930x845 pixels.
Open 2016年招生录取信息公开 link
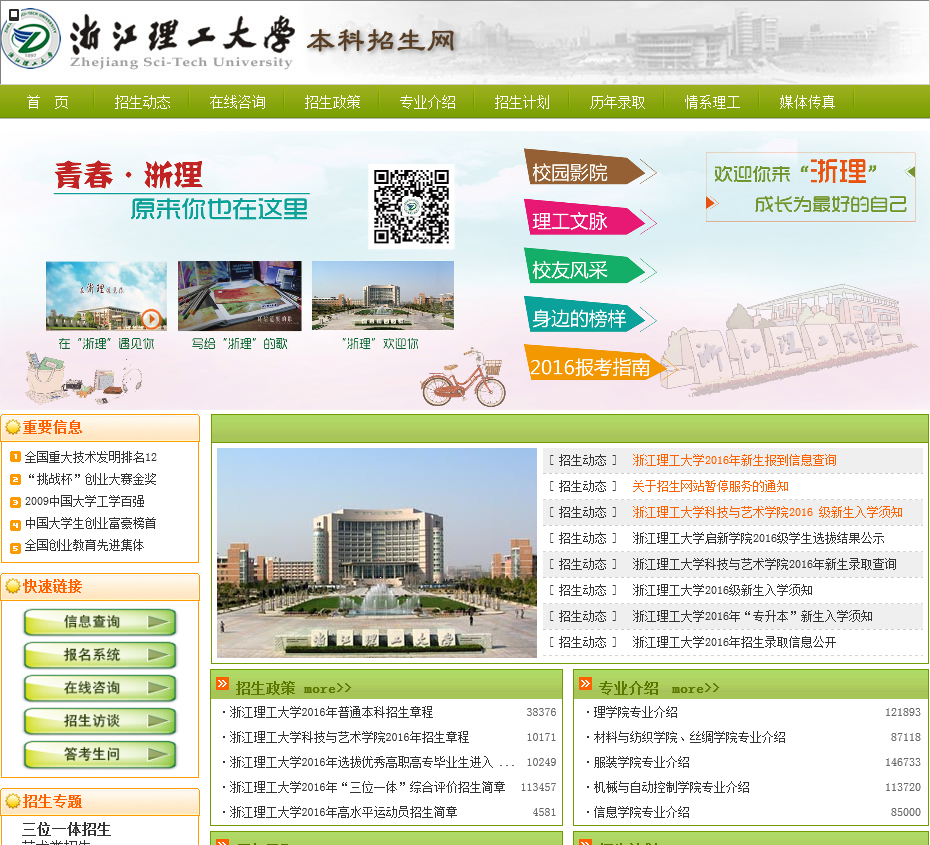pos(734,642)
